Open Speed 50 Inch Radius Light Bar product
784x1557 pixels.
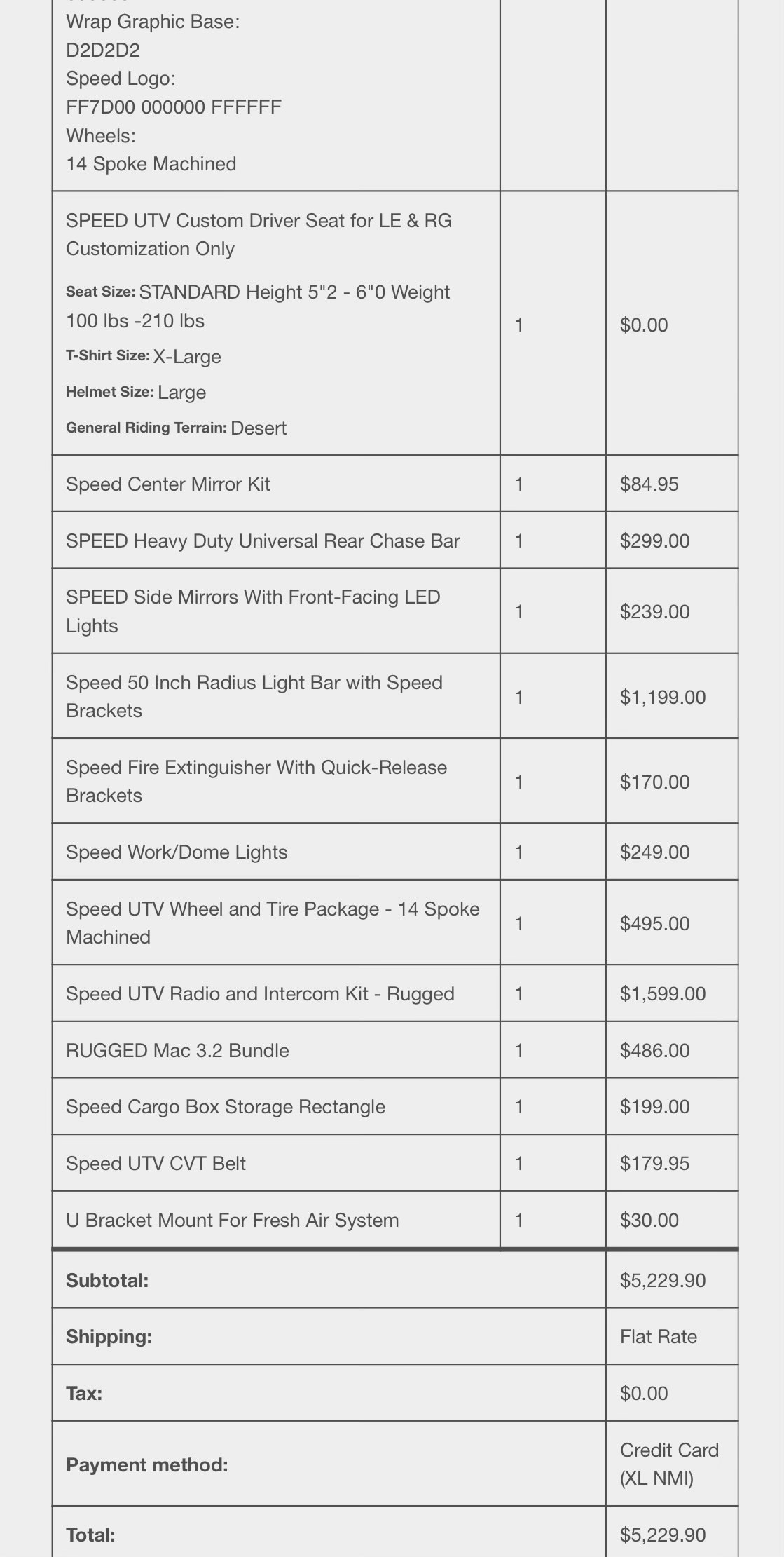(254, 696)
